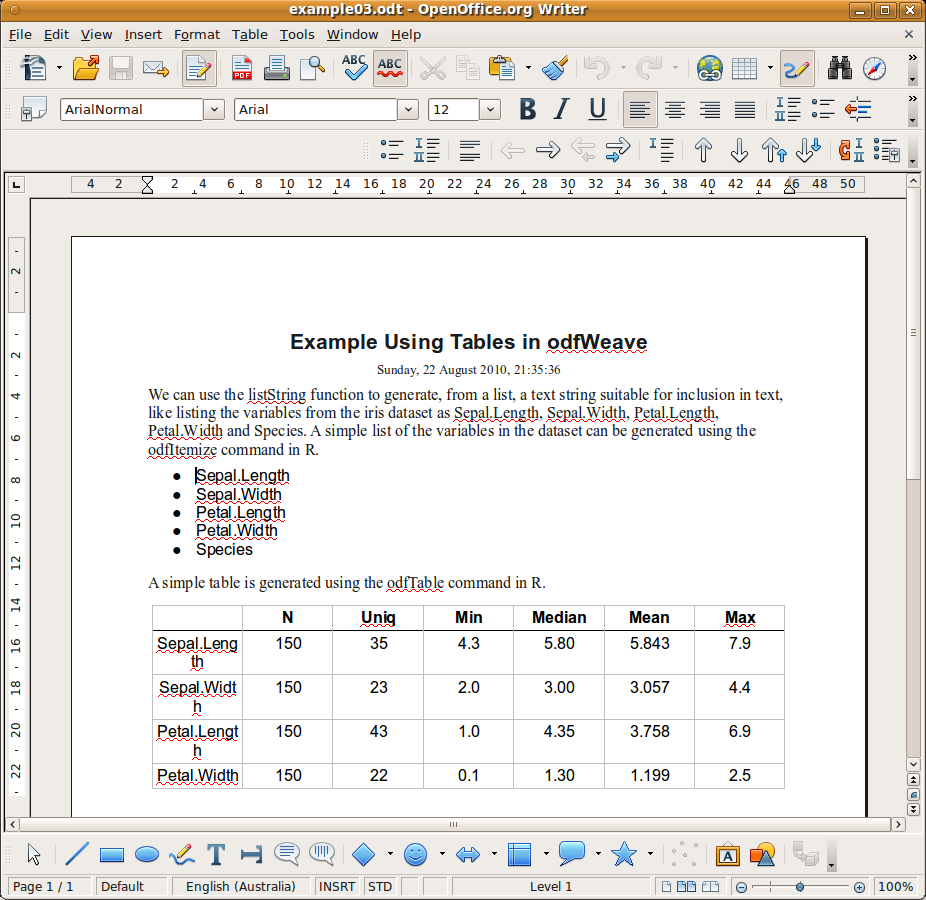926x900 pixels.
Task: Print the document with printer icon
Action: (x=276, y=68)
